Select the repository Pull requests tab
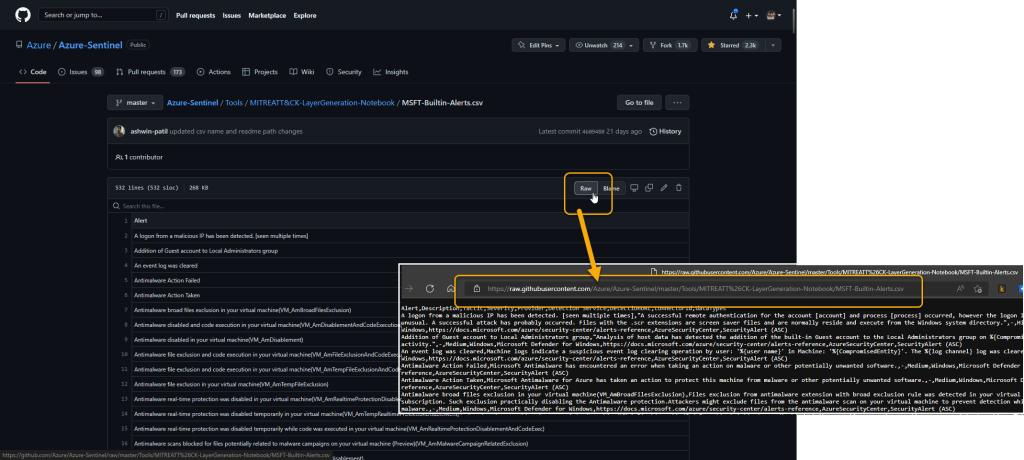This screenshot has height=460, width=1024. [x=151, y=72]
